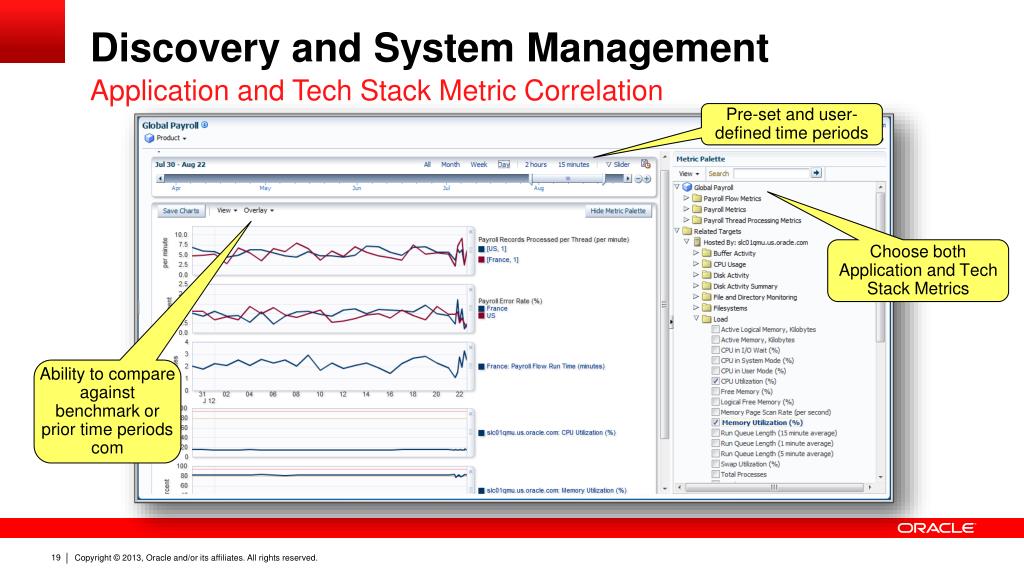The image size is (1024, 576).
Task: Click the Load folder icon
Action: (707, 319)
